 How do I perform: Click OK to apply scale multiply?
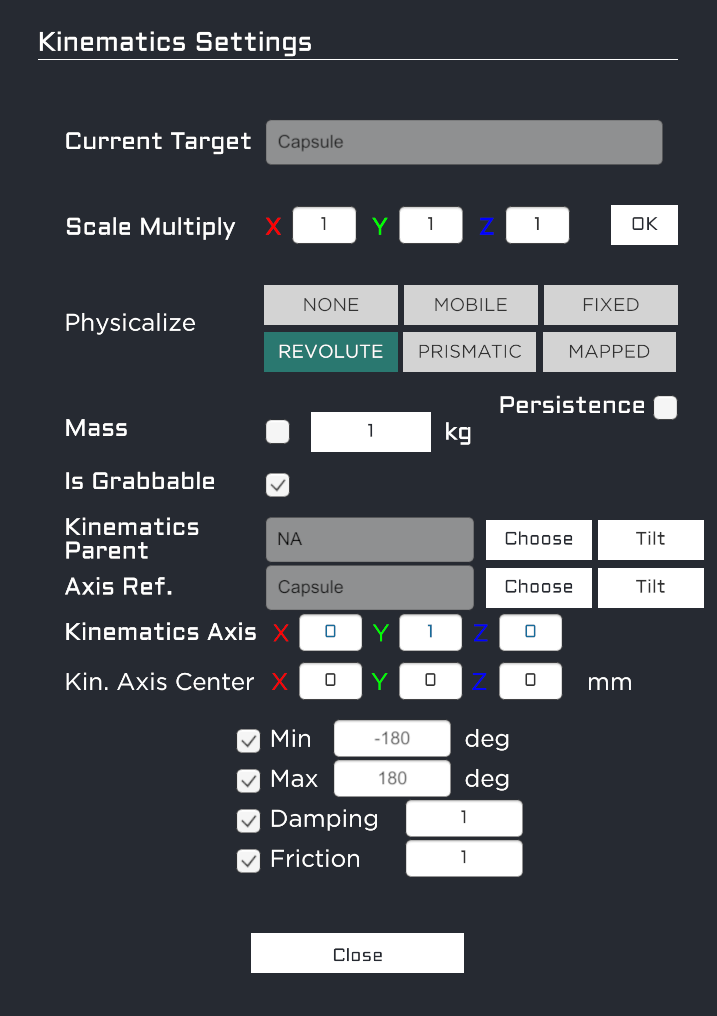[644, 225]
